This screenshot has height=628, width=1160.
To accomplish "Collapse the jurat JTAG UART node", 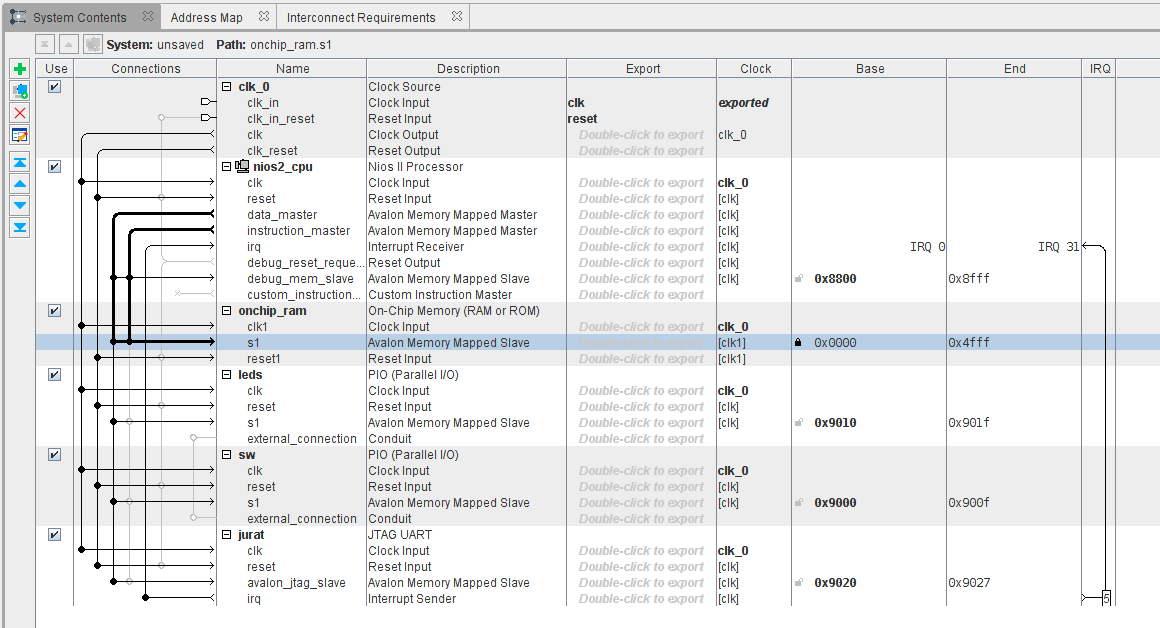I will coord(226,535).
